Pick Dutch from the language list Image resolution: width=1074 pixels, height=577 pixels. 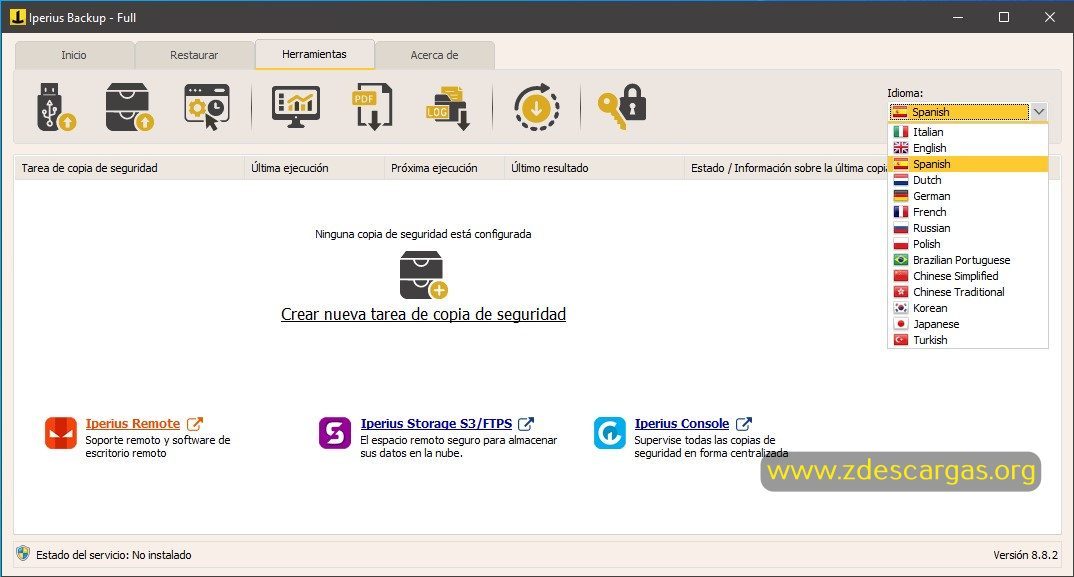(x=968, y=180)
